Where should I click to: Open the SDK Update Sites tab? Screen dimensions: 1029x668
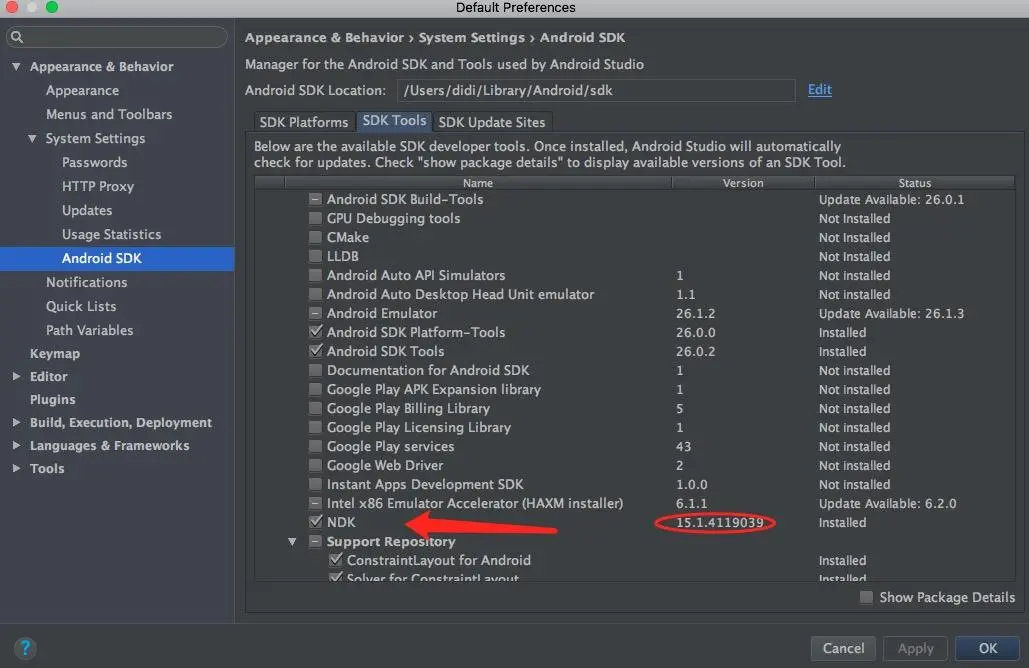pos(492,122)
